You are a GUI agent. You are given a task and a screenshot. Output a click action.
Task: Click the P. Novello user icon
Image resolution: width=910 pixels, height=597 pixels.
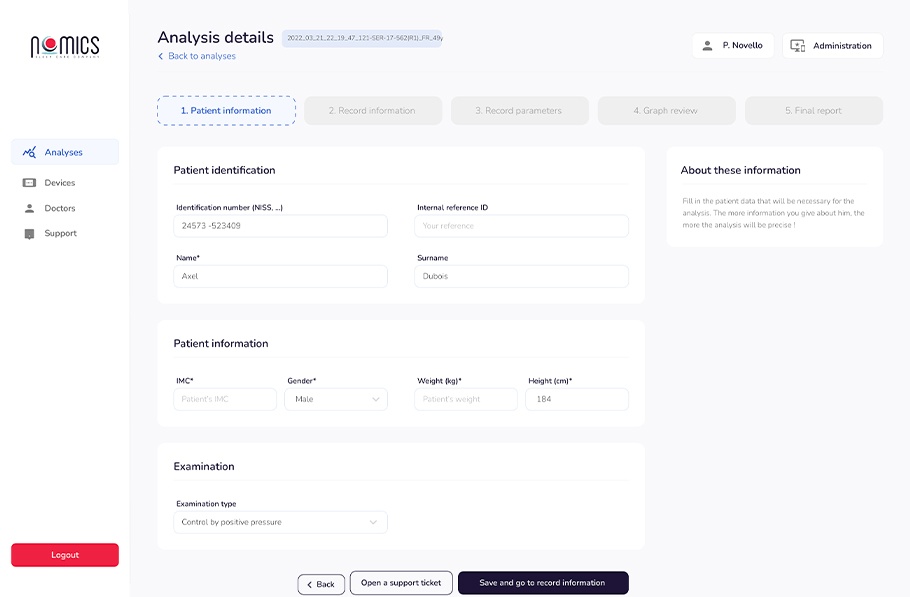click(x=708, y=46)
